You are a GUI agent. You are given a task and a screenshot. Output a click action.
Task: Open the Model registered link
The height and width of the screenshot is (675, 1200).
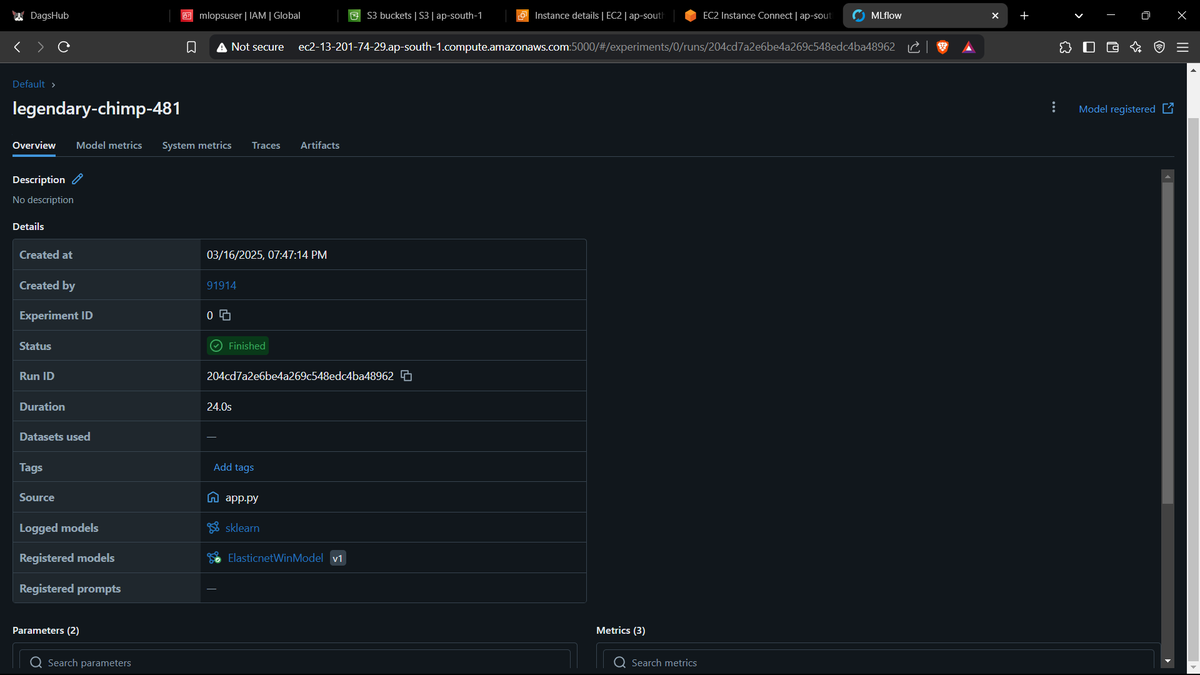[x=1126, y=109]
